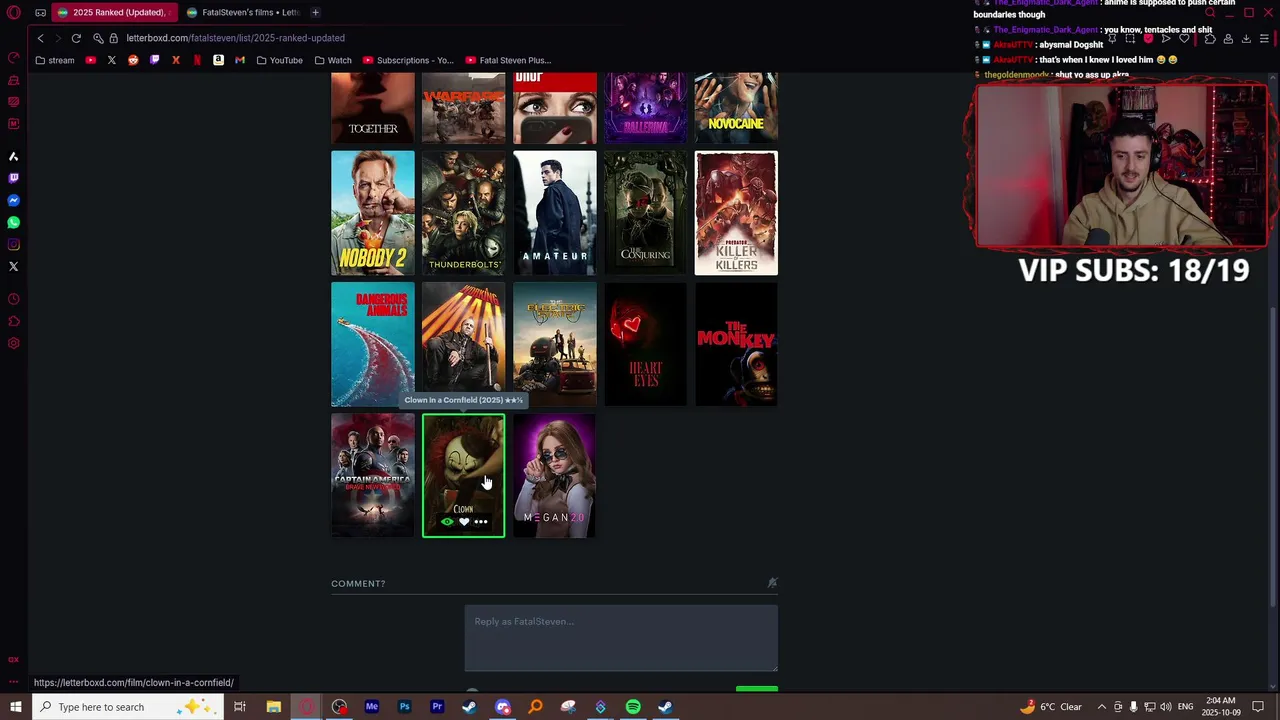Go back to the previous page
This screenshot has height=720, width=1280.
pyautogui.click(x=40, y=38)
